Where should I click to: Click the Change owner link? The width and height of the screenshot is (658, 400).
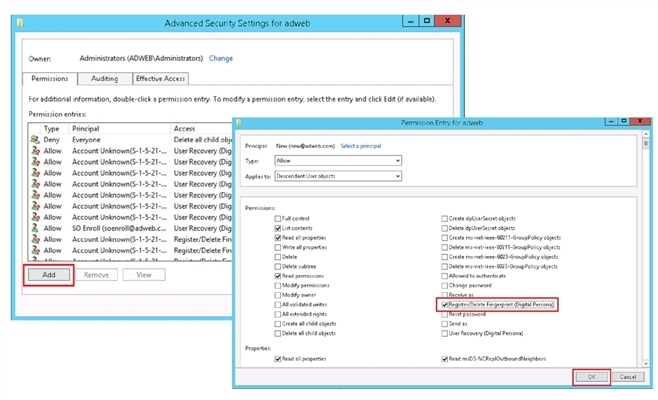coord(220,58)
